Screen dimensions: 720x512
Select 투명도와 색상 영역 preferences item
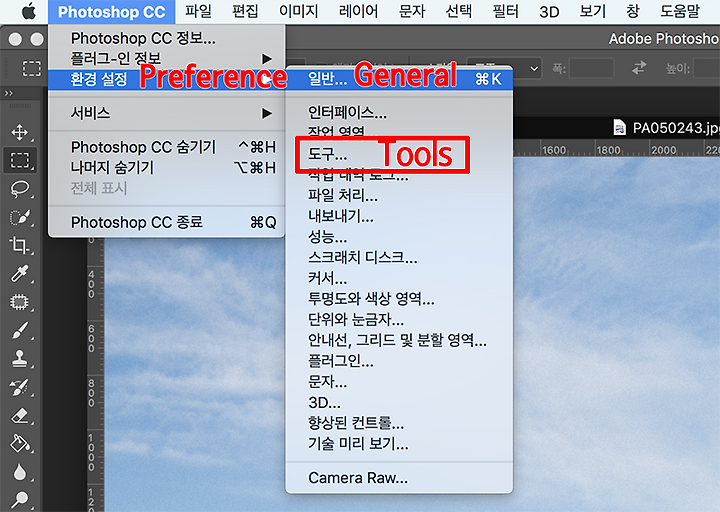pos(399,299)
